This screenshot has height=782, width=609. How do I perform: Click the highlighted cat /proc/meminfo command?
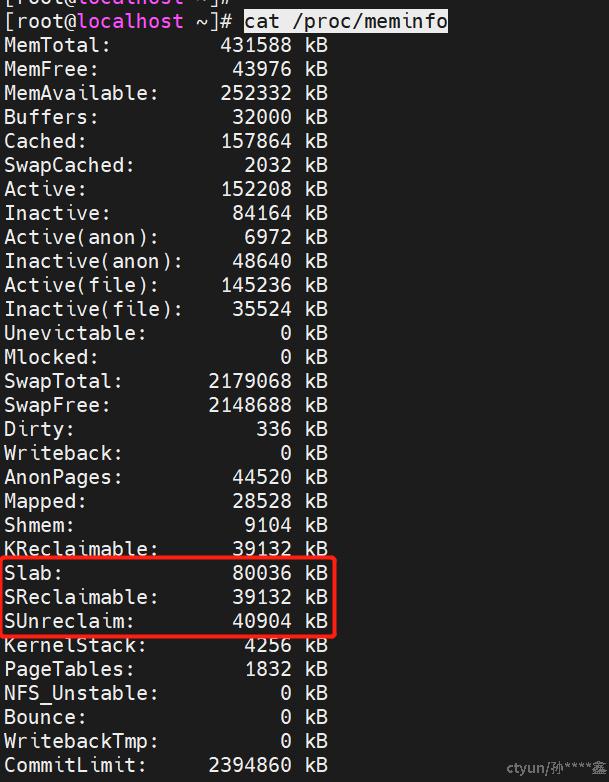click(x=346, y=21)
